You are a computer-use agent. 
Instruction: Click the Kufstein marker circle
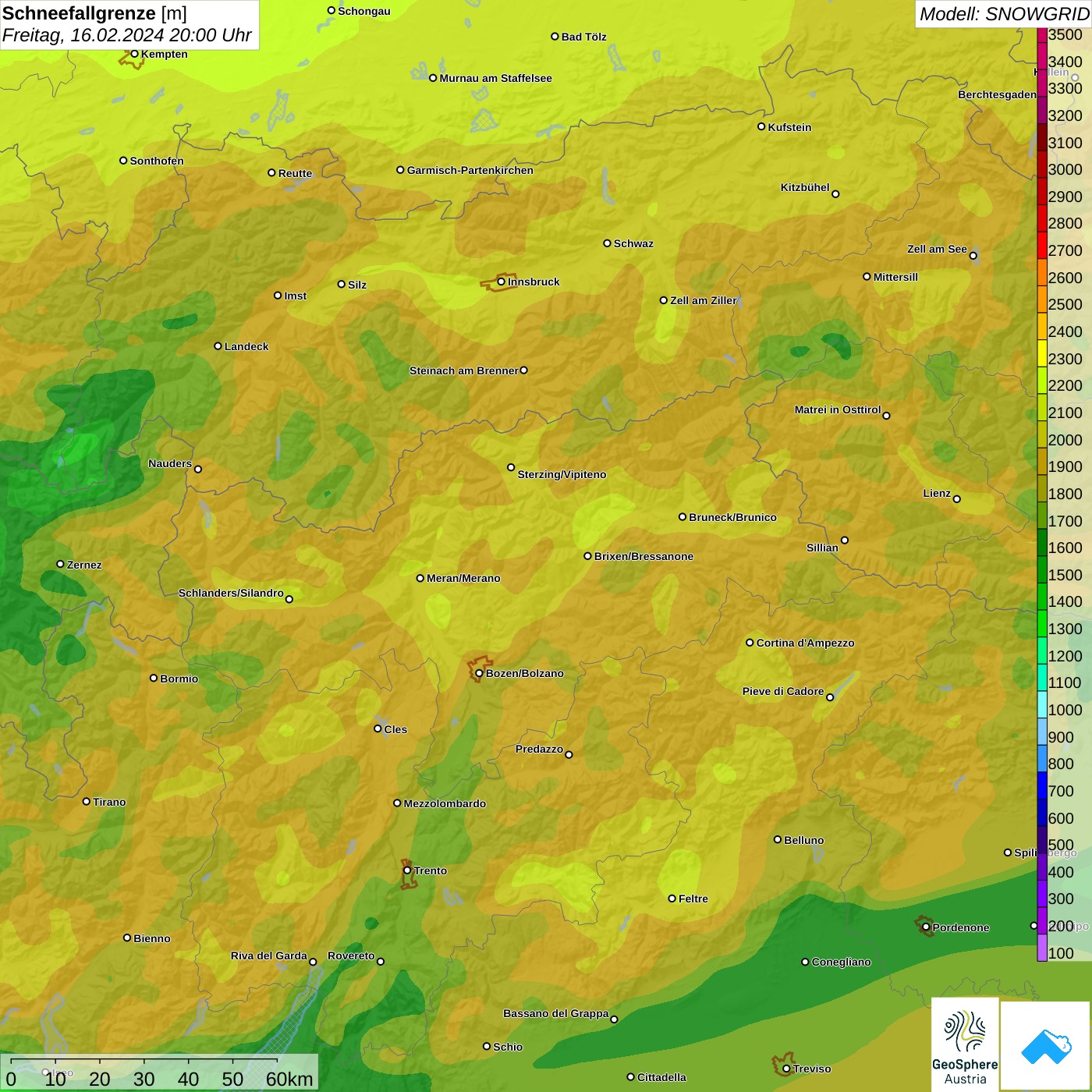[x=761, y=126]
